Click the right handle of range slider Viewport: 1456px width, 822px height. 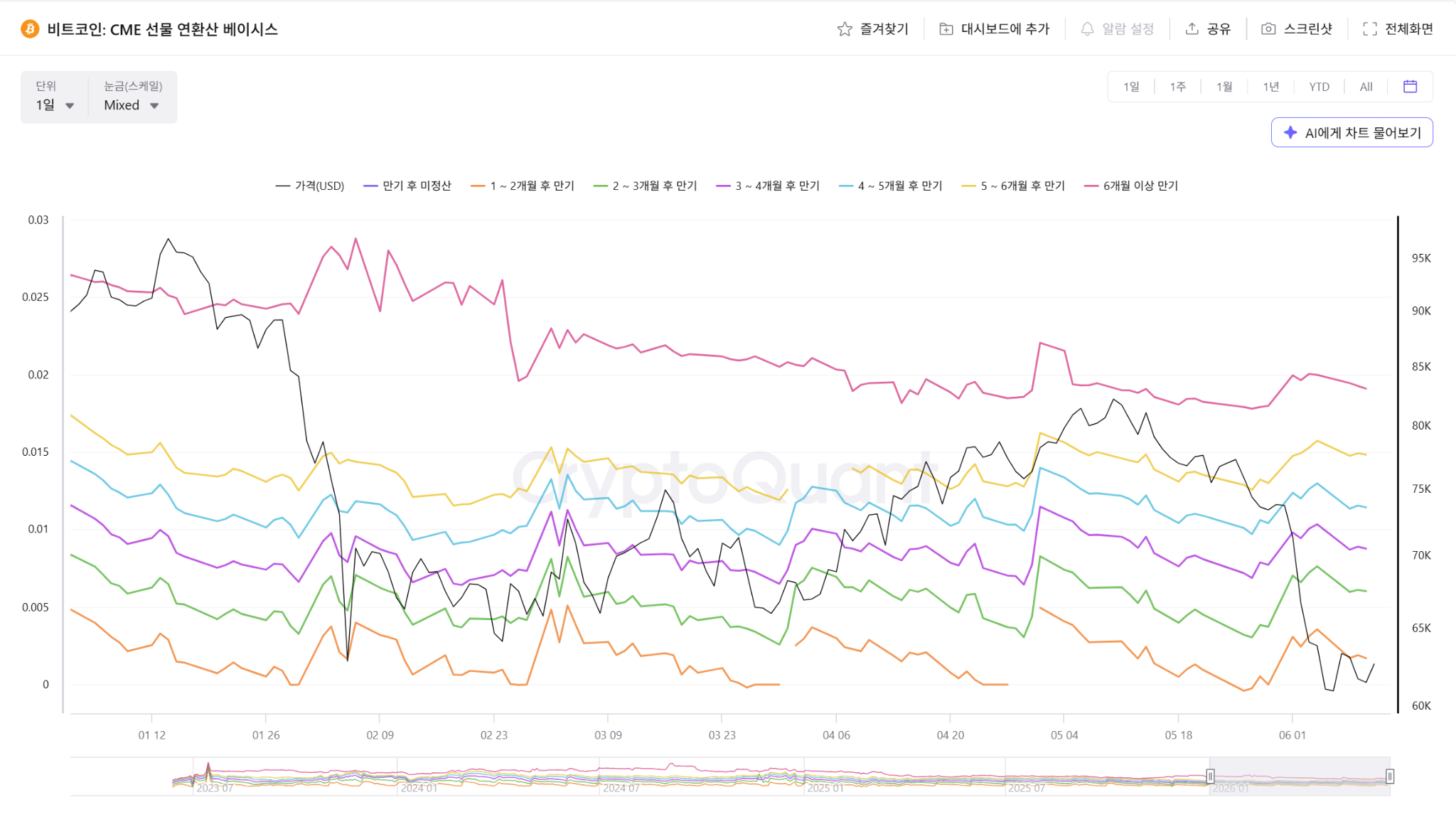click(1390, 776)
